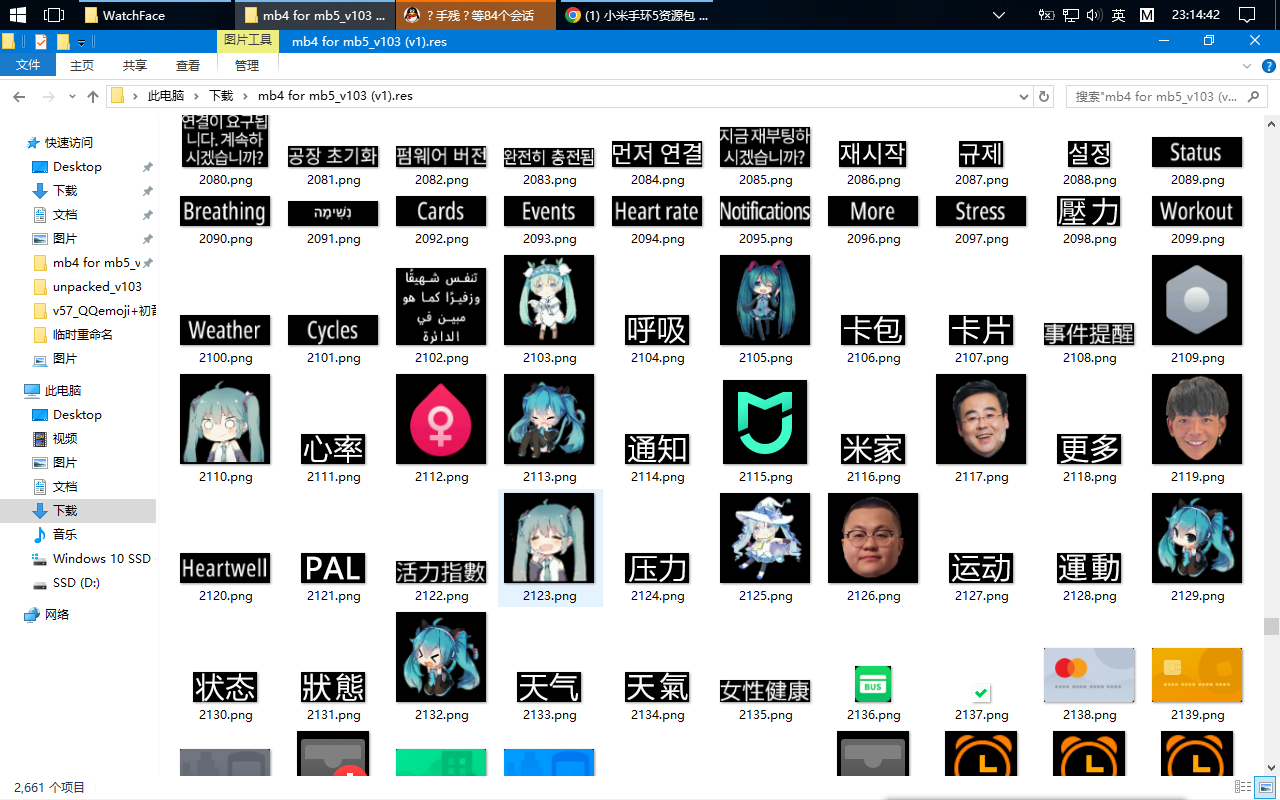The image size is (1280, 800).
Task: Open thumbnail 2103.png of chibi Miku
Action: pos(549,300)
